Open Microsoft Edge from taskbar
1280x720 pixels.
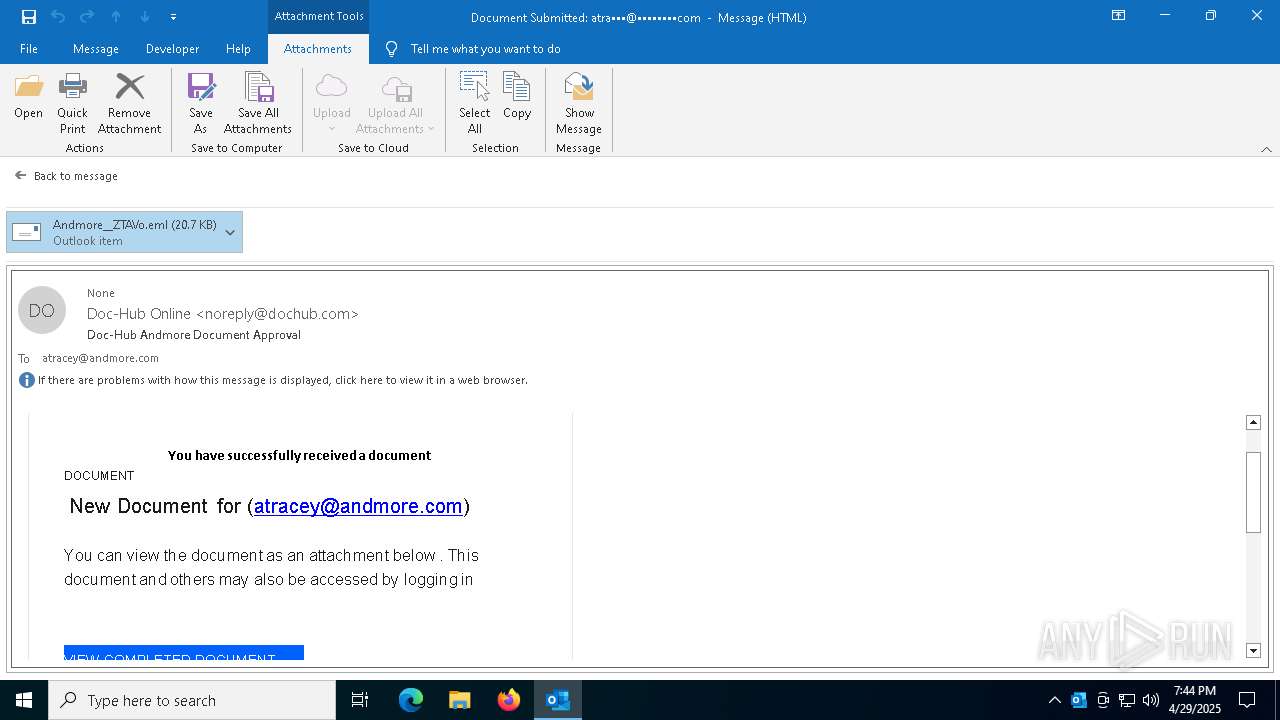point(411,700)
